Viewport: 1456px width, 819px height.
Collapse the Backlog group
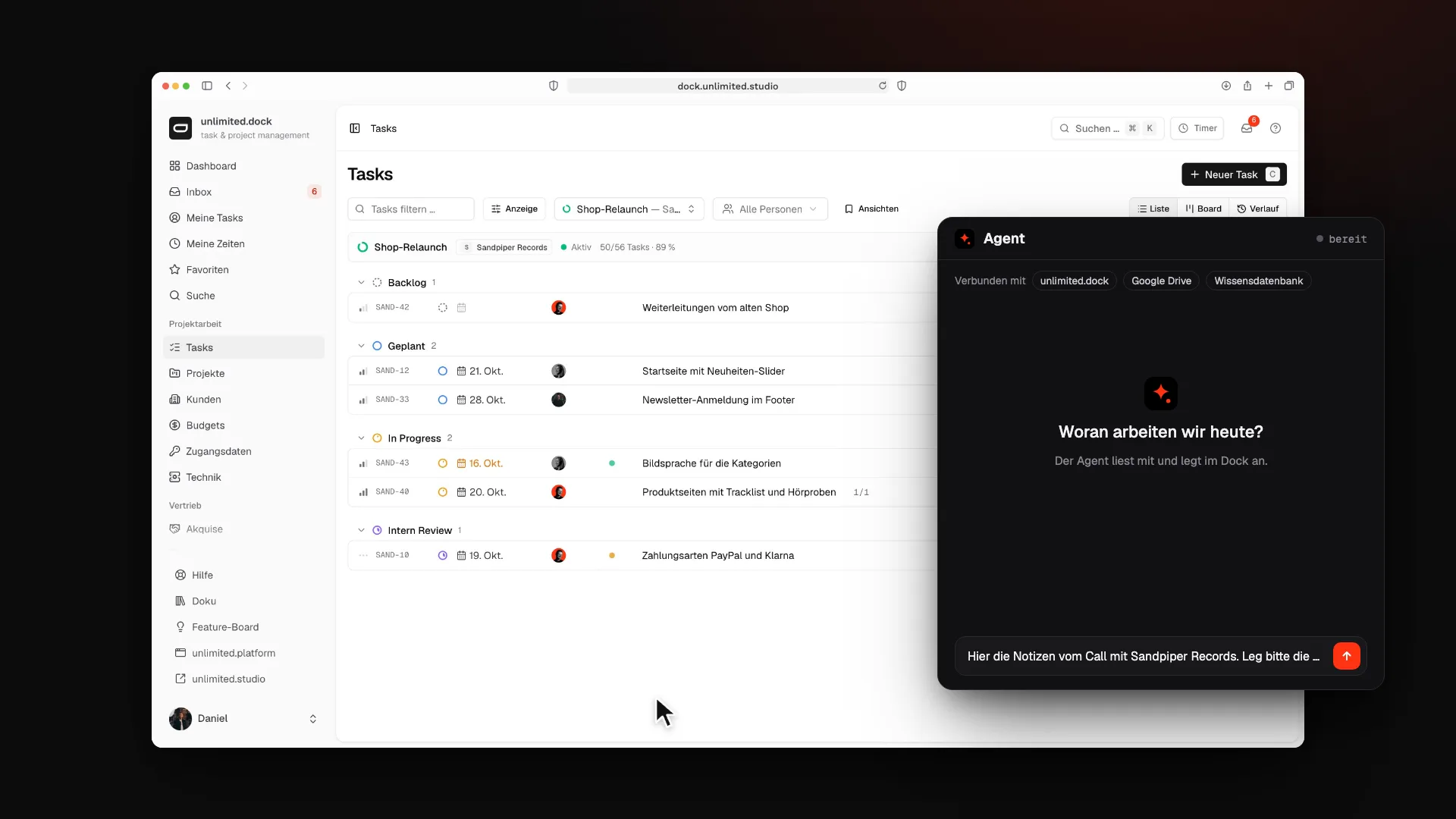tap(361, 282)
